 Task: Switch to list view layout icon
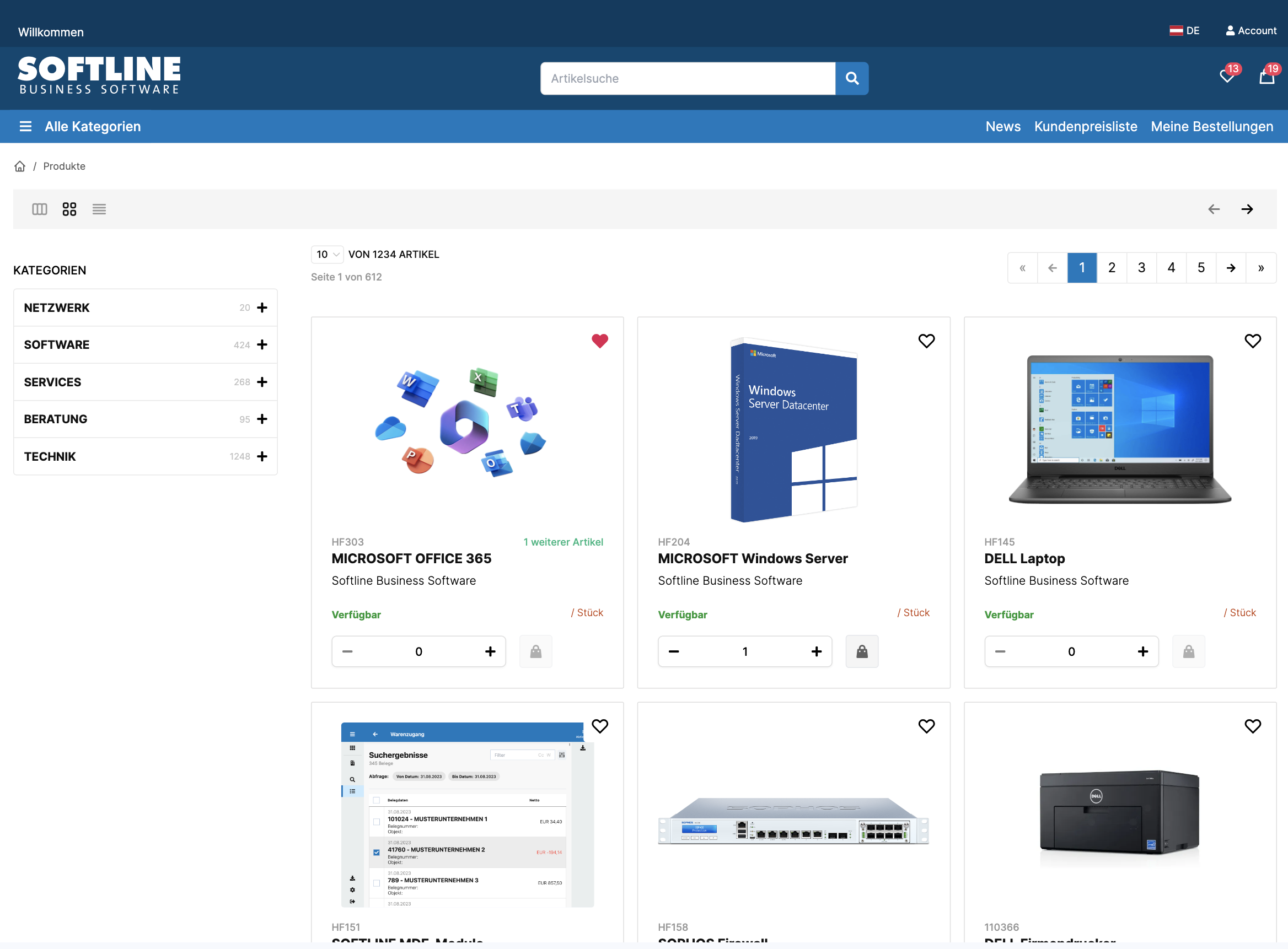[x=99, y=209]
